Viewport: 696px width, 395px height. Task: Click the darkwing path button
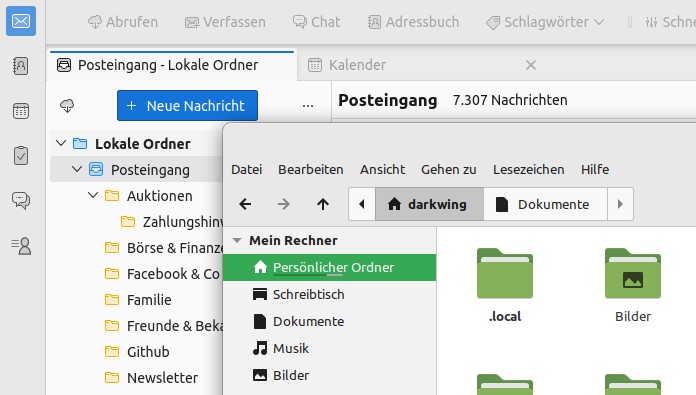[429, 204]
